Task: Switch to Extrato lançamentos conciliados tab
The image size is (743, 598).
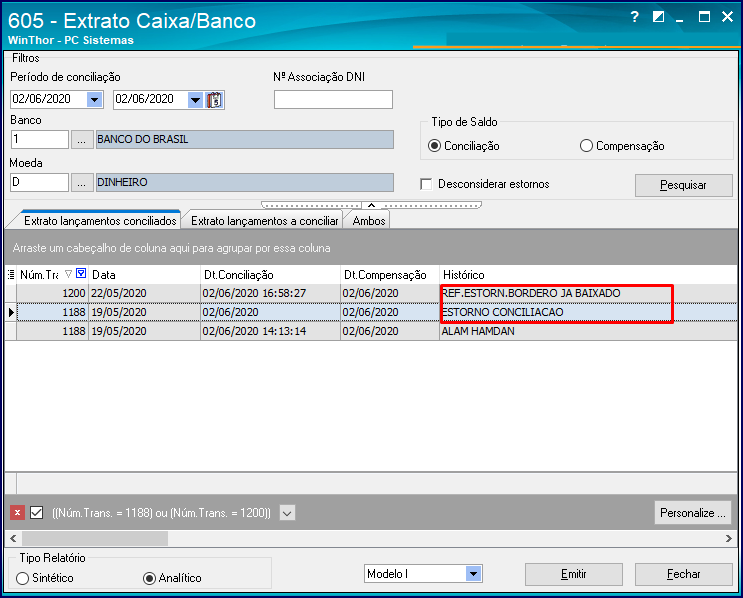Action: (100, 221)
